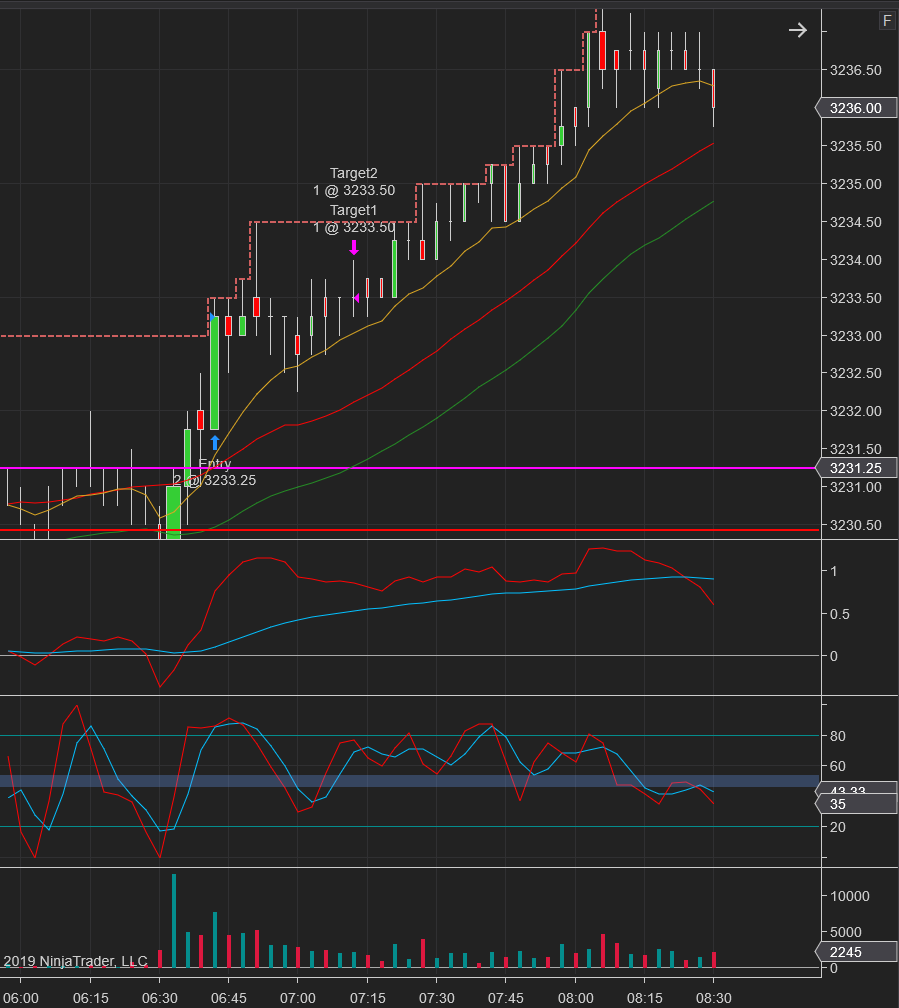Click the 3232.50 price axis label
Screen dimensions: 899x1008
click(856, 373)
